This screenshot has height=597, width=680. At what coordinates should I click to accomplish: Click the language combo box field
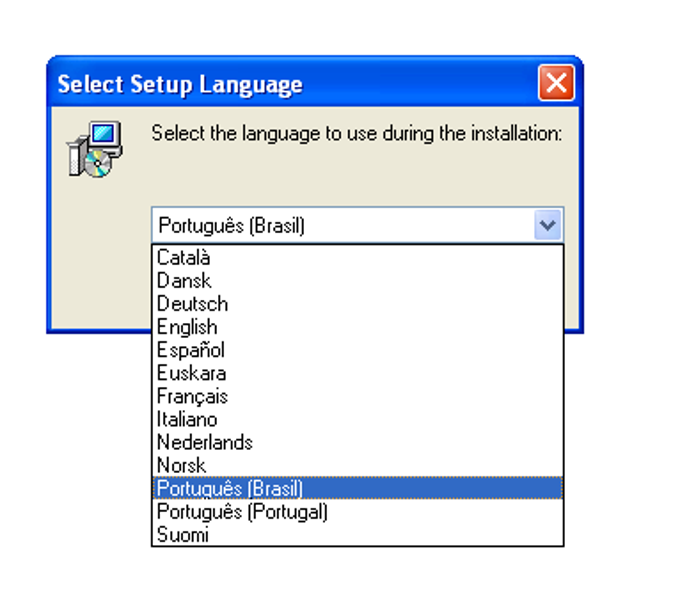[358, 225]
